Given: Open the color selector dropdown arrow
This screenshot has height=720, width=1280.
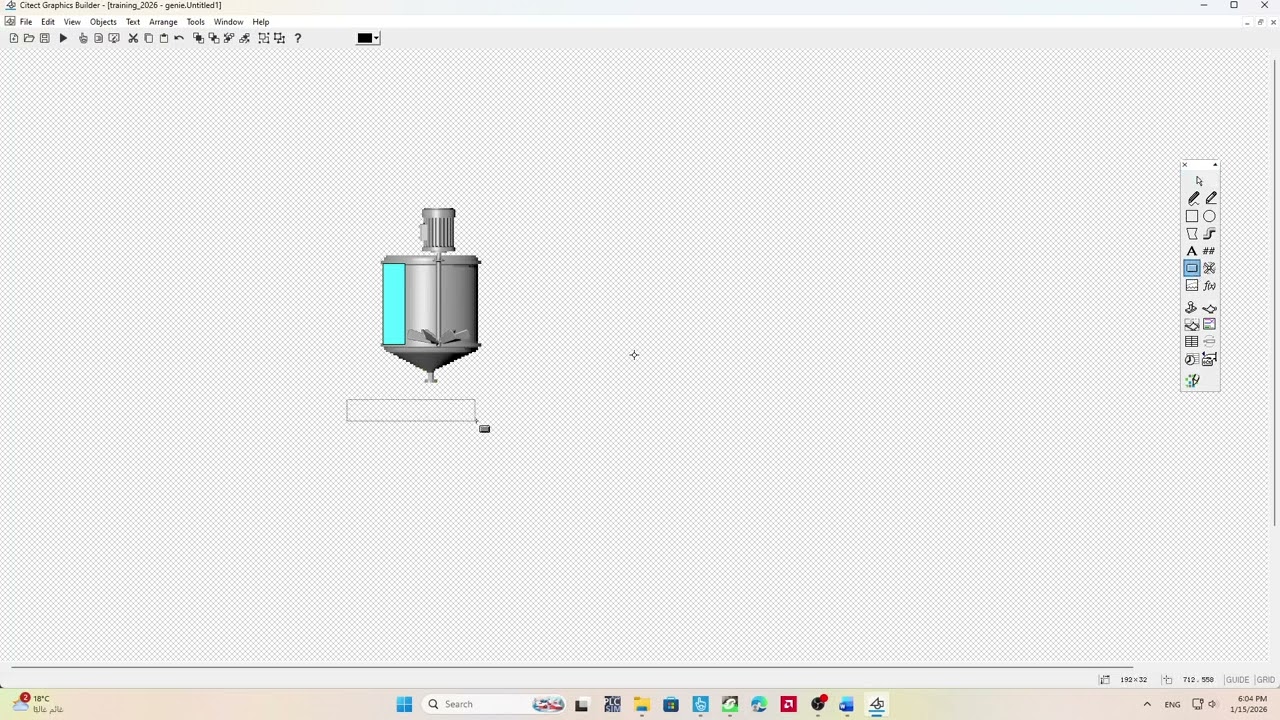Looking at the screenshot, I should point(376,38).
